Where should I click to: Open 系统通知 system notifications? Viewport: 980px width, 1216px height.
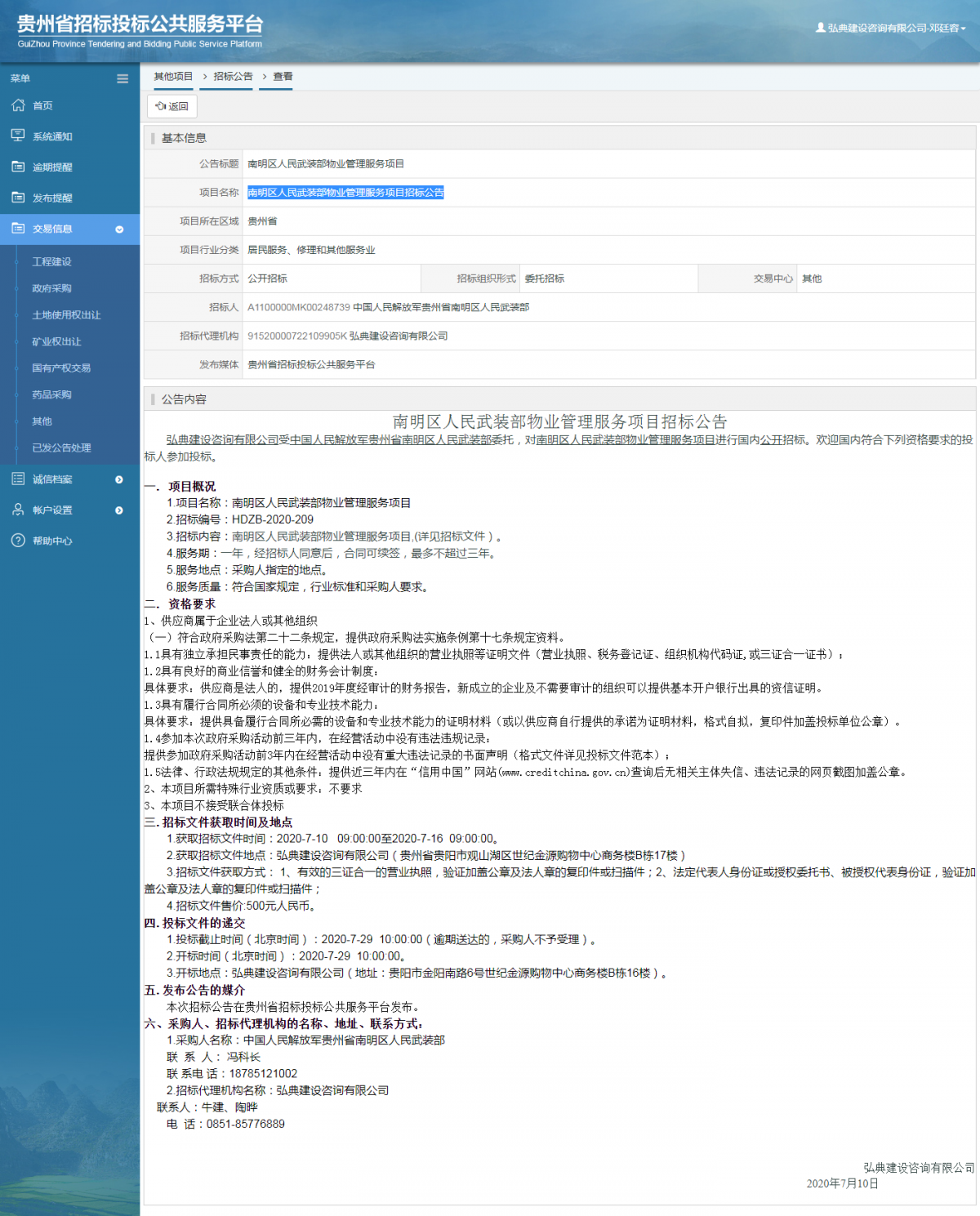[18, 136]
